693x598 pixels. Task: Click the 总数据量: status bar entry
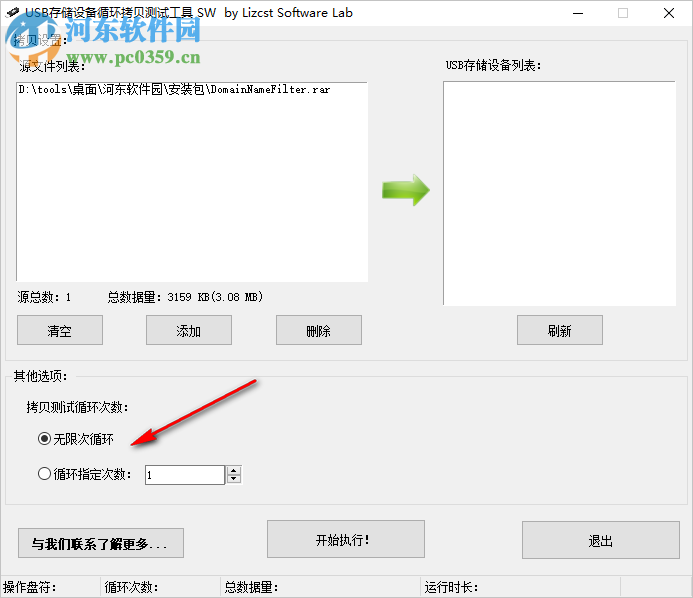tap(251, 587)
